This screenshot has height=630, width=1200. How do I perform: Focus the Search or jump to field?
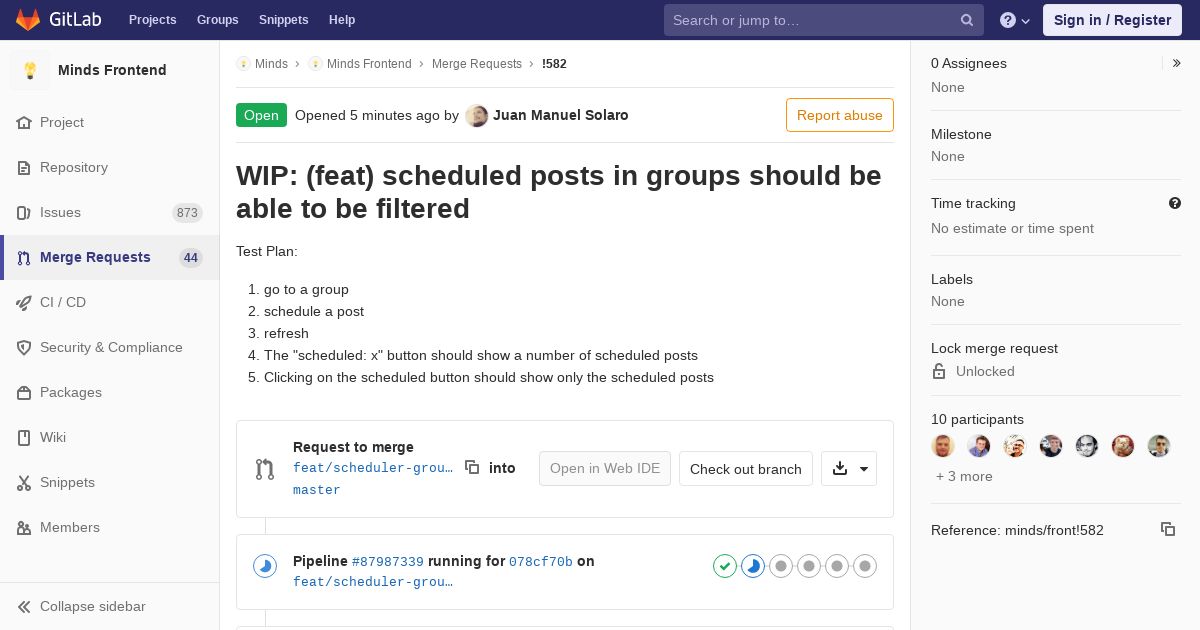[810, 20]
